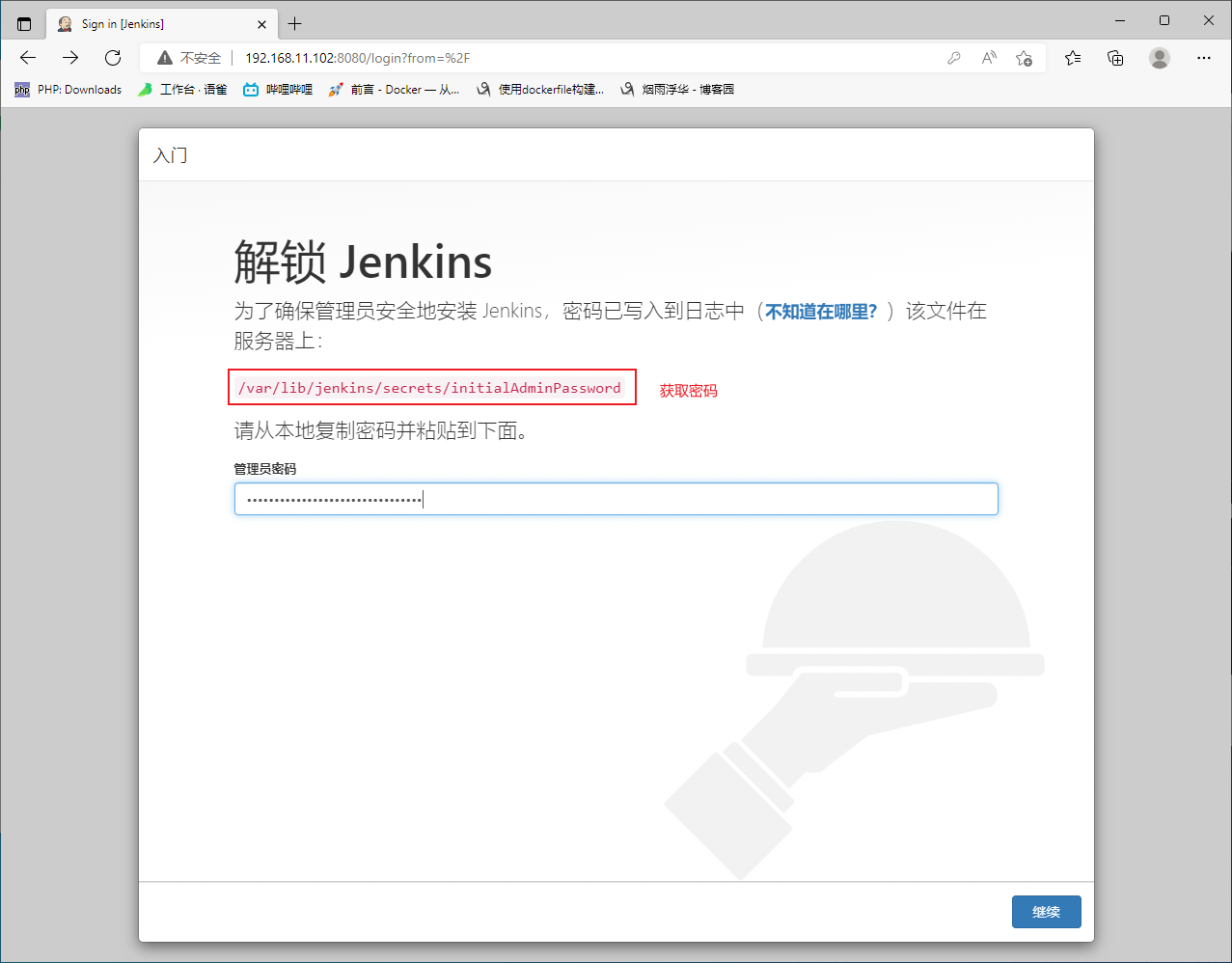This screenshot has width=1232, height=963.
Task: Focus the 管理员密码 password field
Action: [616, 499]
